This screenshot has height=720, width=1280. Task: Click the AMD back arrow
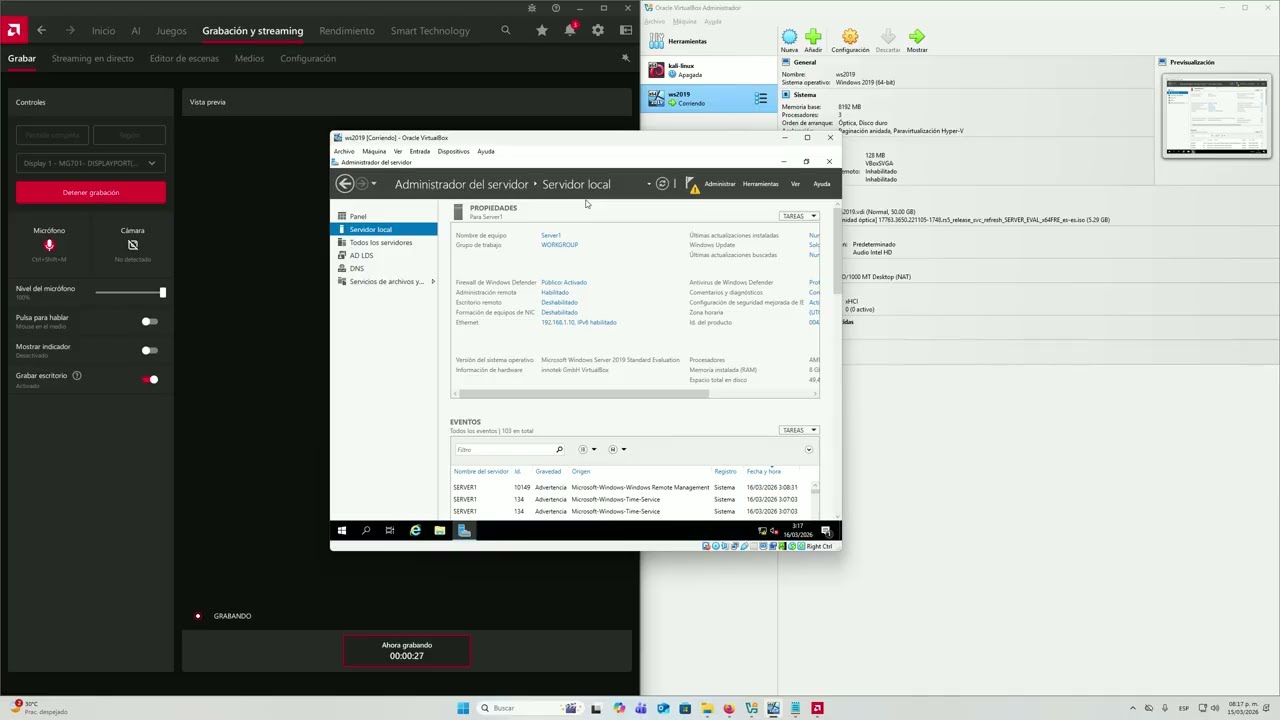[41, 30]
